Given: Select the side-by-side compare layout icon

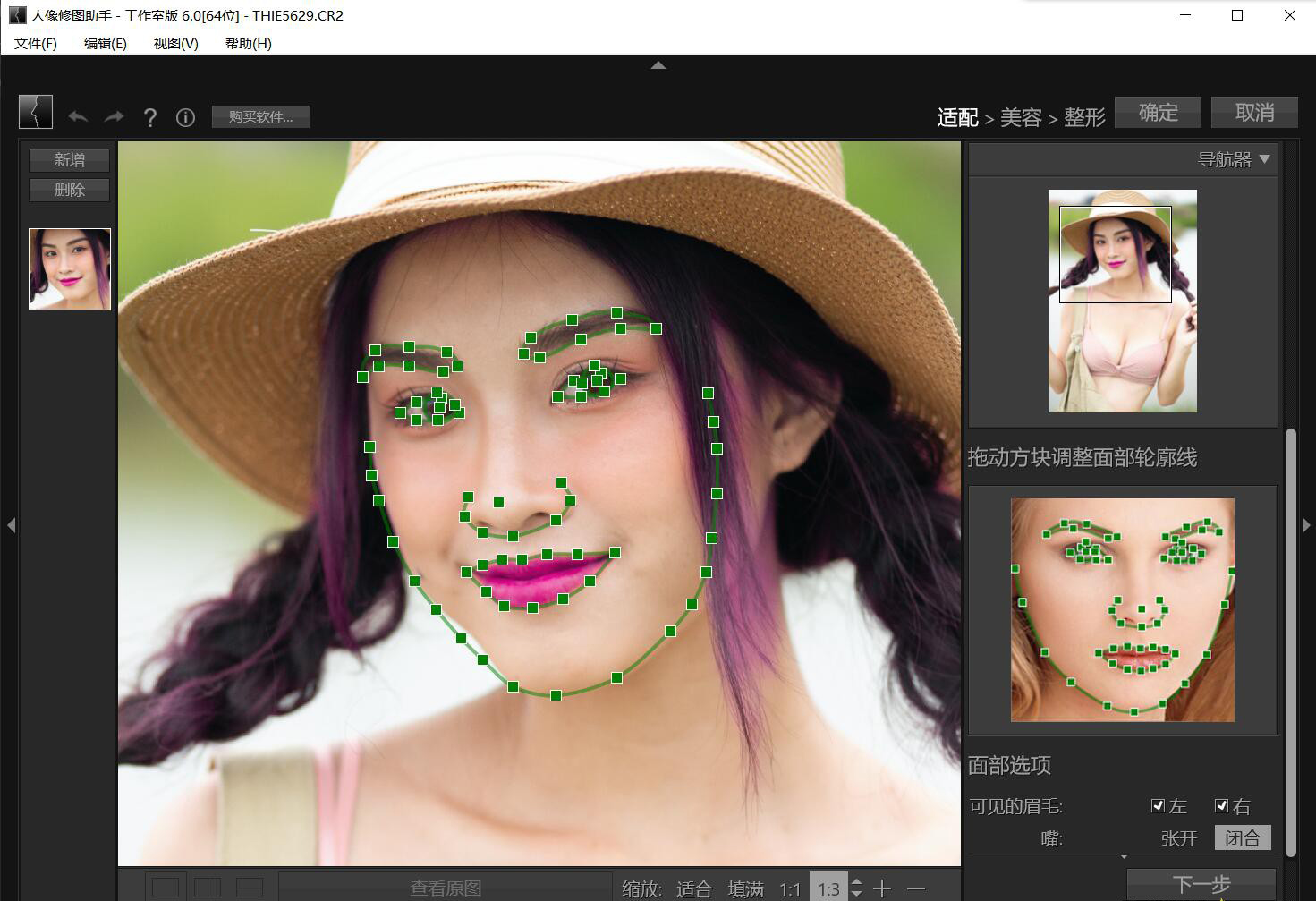Looking at the screenshot, I should click(208, 887).
